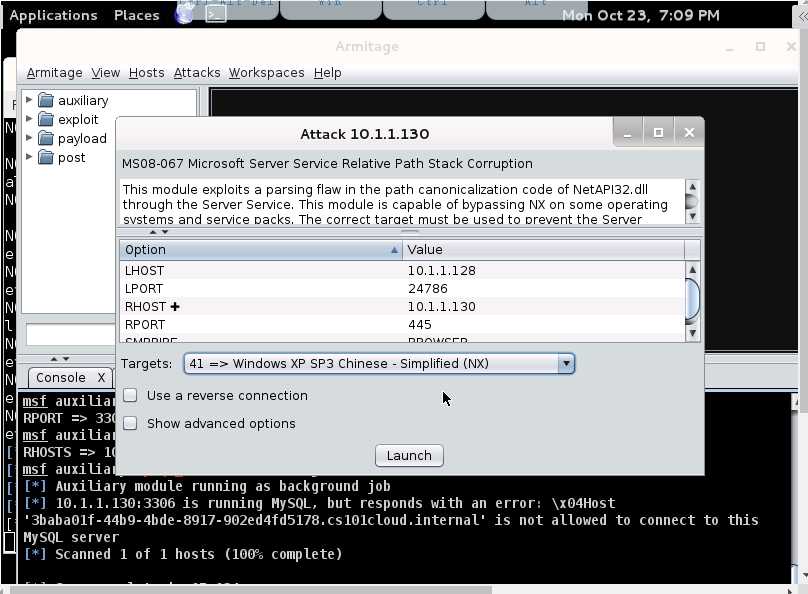Image resolution: width=808 pixels, height=594 pixels.
Task: Click the RPORT option name
Action: click(x=145, y=325)
